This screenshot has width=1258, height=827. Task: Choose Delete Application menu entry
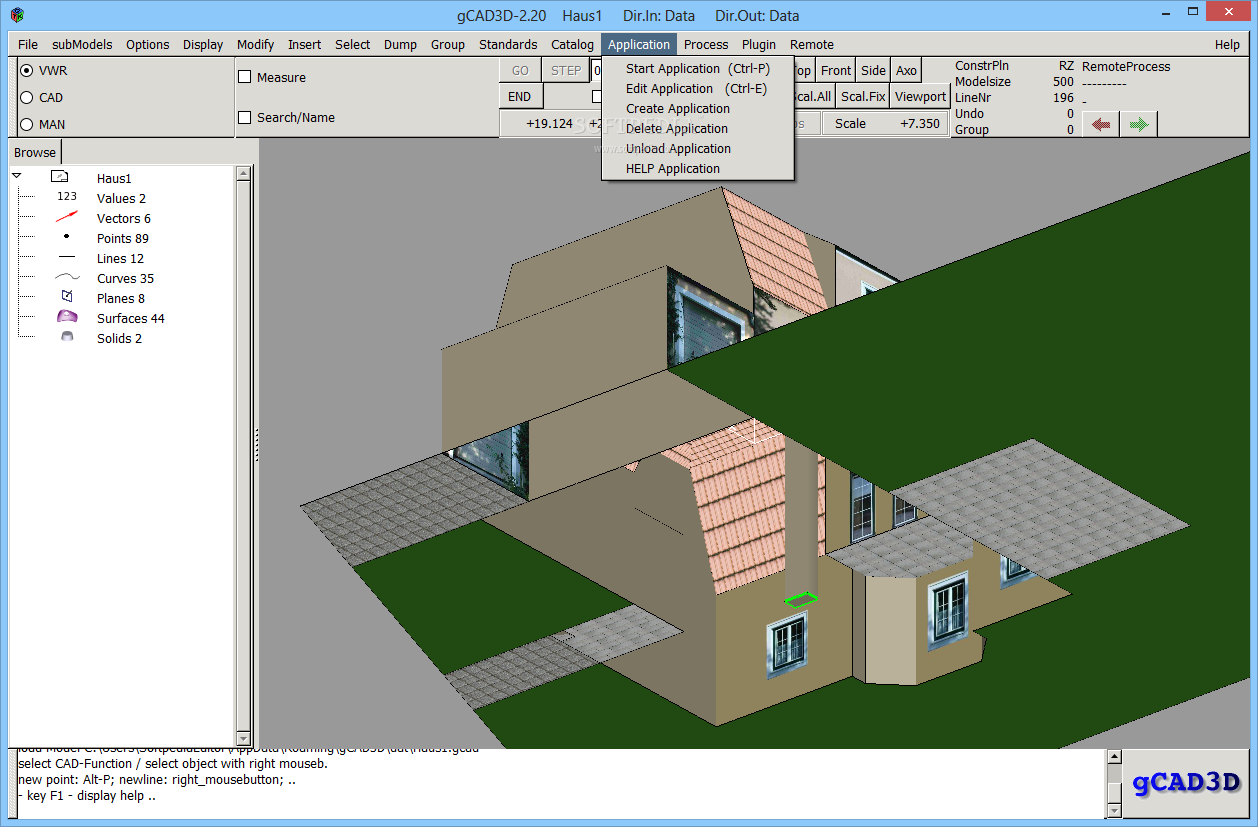click(698, 128)
